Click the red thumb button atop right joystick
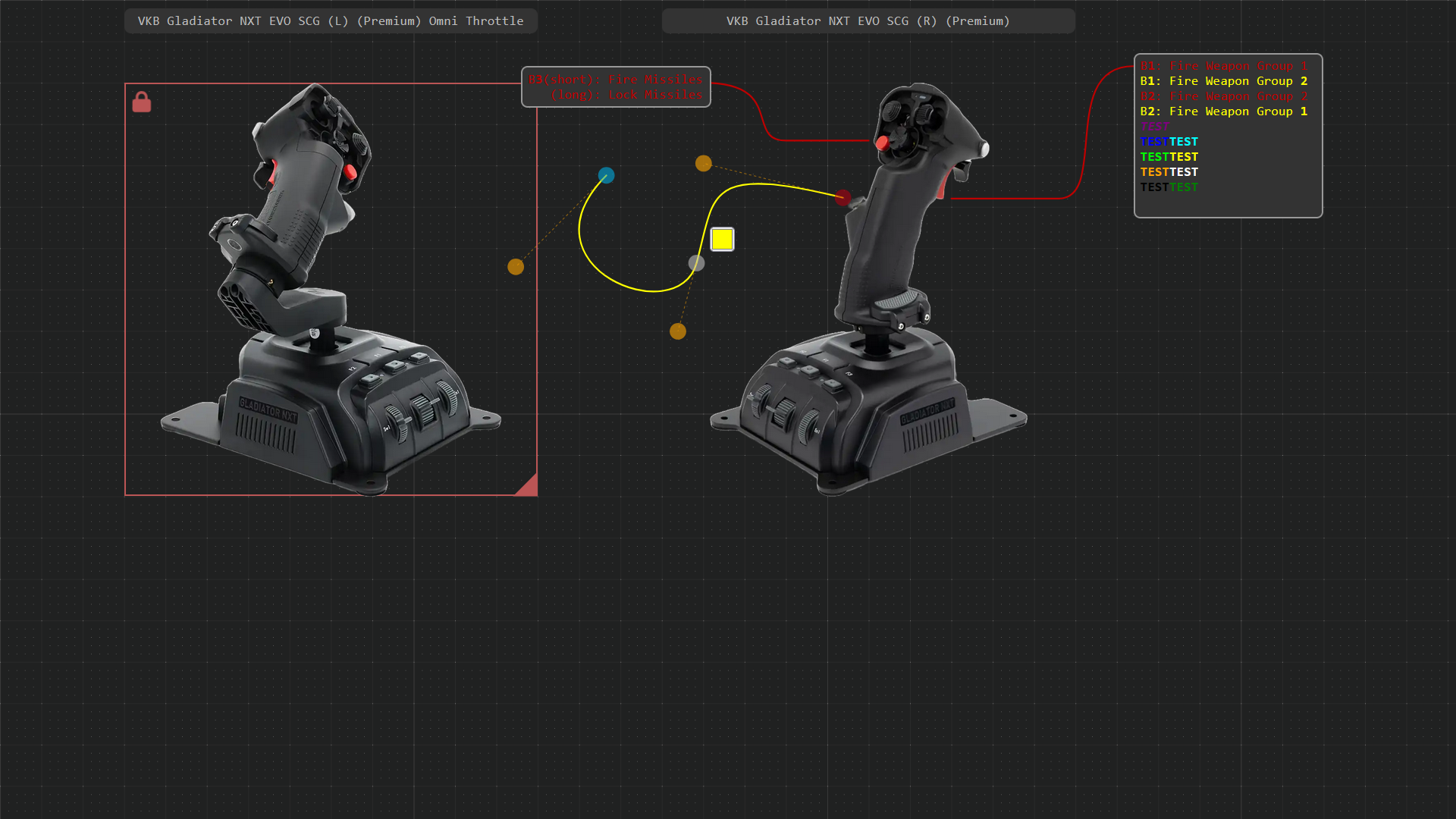The width and height of the screenshot is (1456, 819). (881, 143)
